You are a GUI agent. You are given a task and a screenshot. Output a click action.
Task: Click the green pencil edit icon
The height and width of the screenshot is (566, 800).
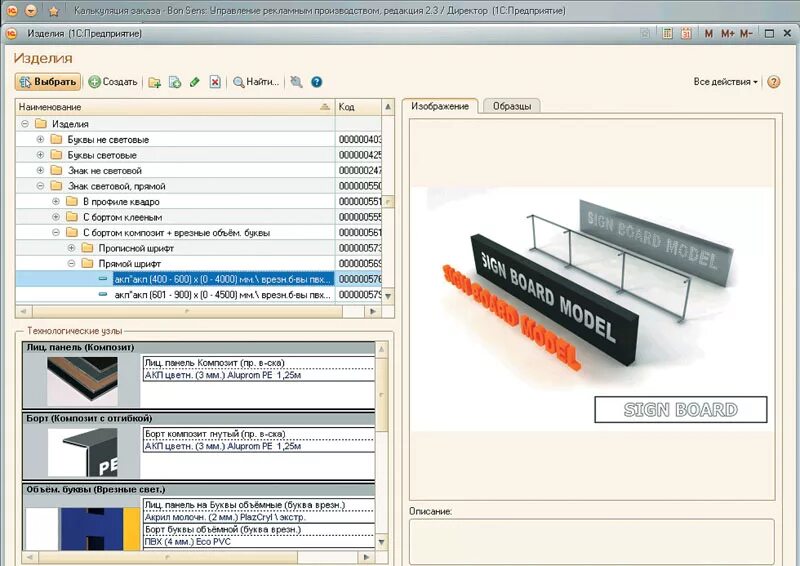coord(194,82)
